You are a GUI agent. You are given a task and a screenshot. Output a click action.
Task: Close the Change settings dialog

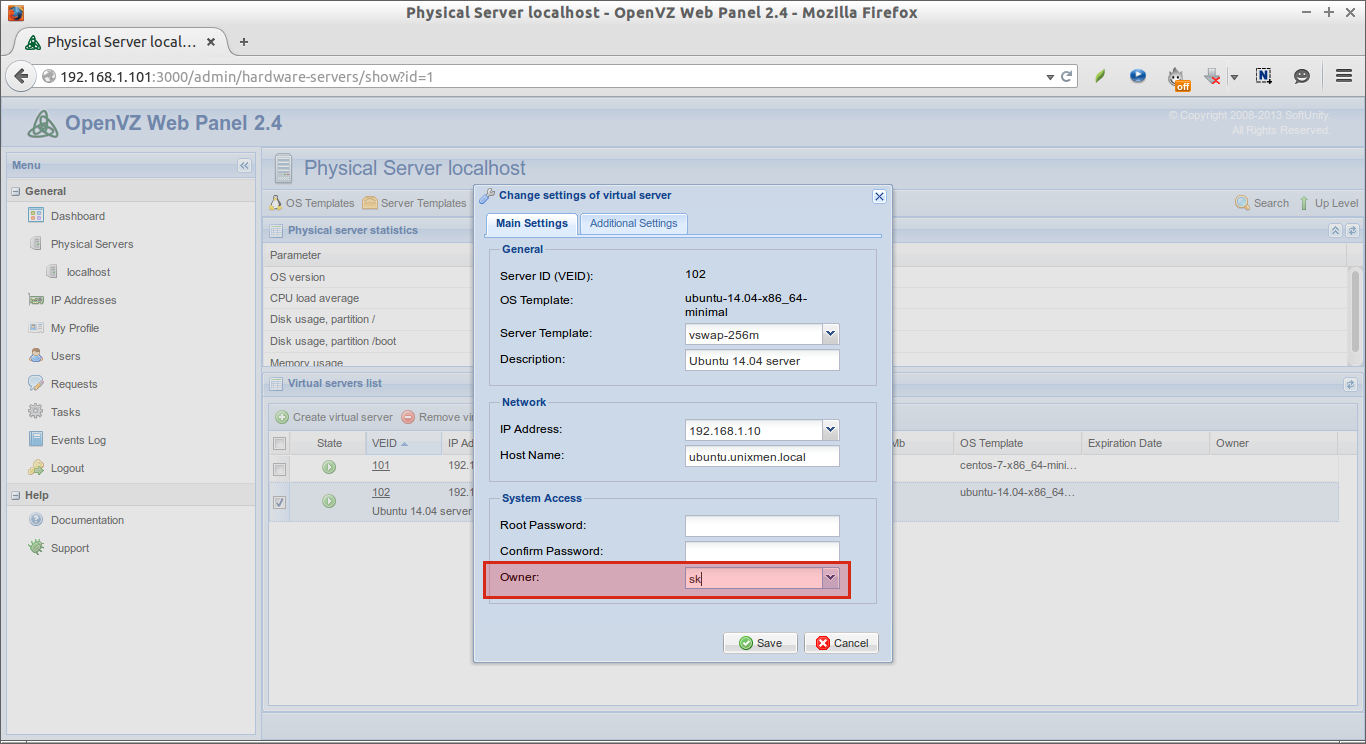[x=879, y=196]
